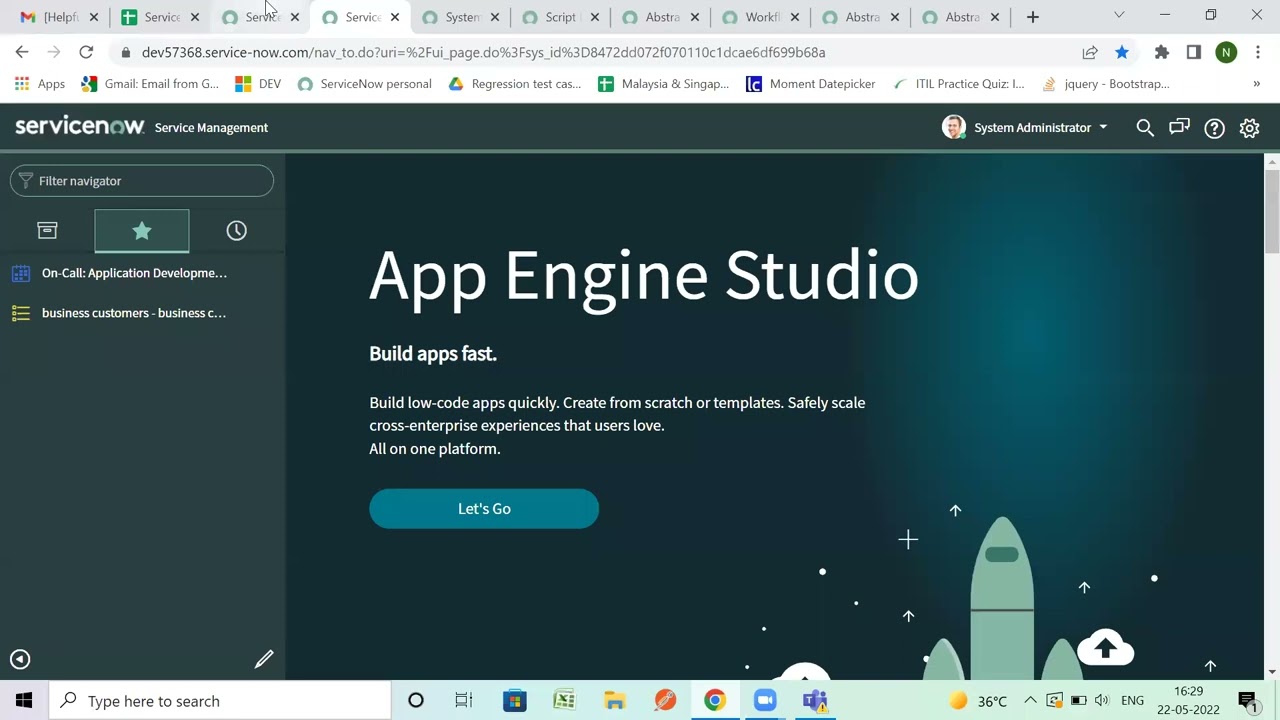Switch to the System browser tab
Image resolution: width=1280 pixels, height=720 pixels.
tap(461, 17)
